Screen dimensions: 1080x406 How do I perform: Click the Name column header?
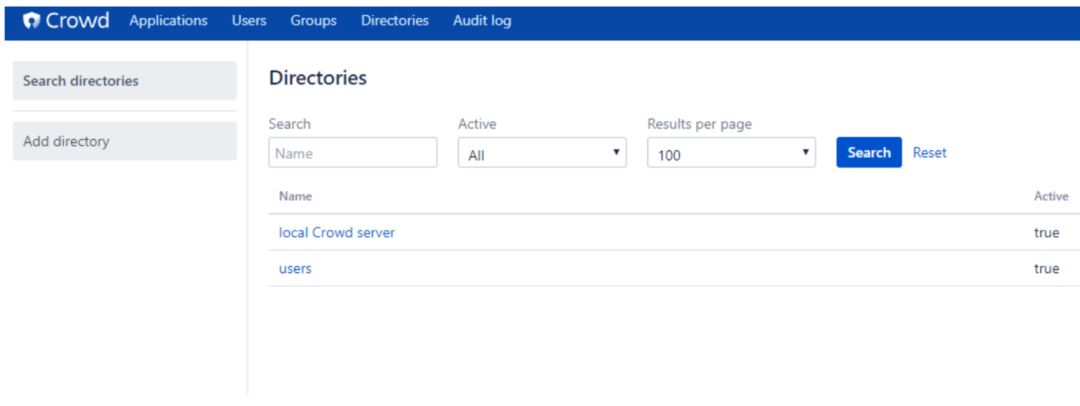pos(295,196)
